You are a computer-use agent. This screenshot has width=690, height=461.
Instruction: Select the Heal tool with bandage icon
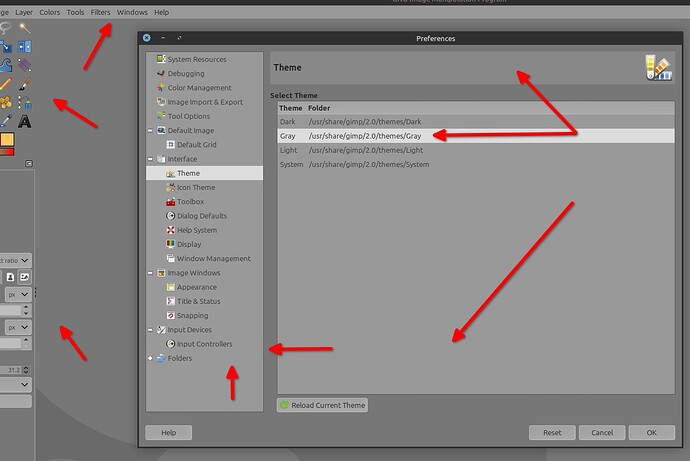point(5,102)
